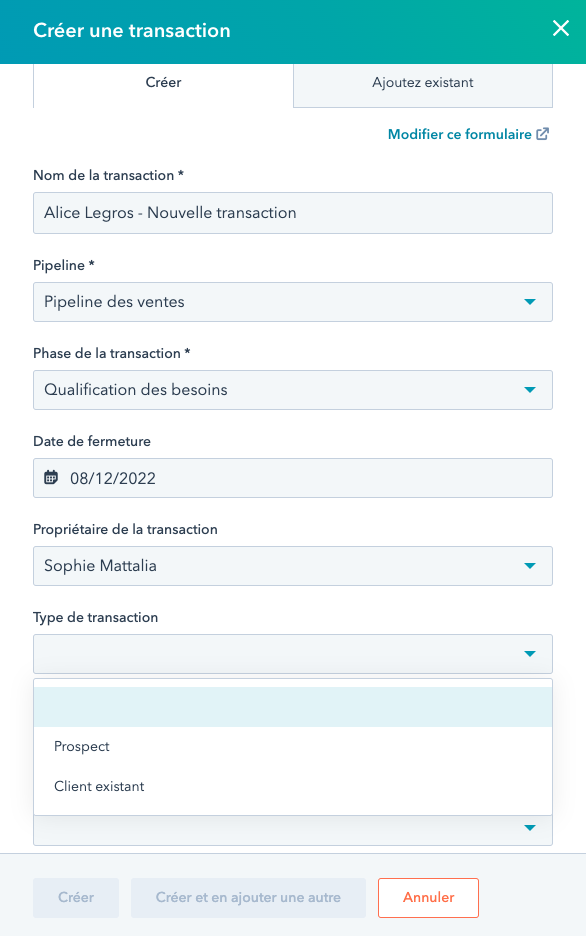586x936 pixels.
Task: Click the external link icon next to Modifier ce formulaire
Action: click(541, 133)
